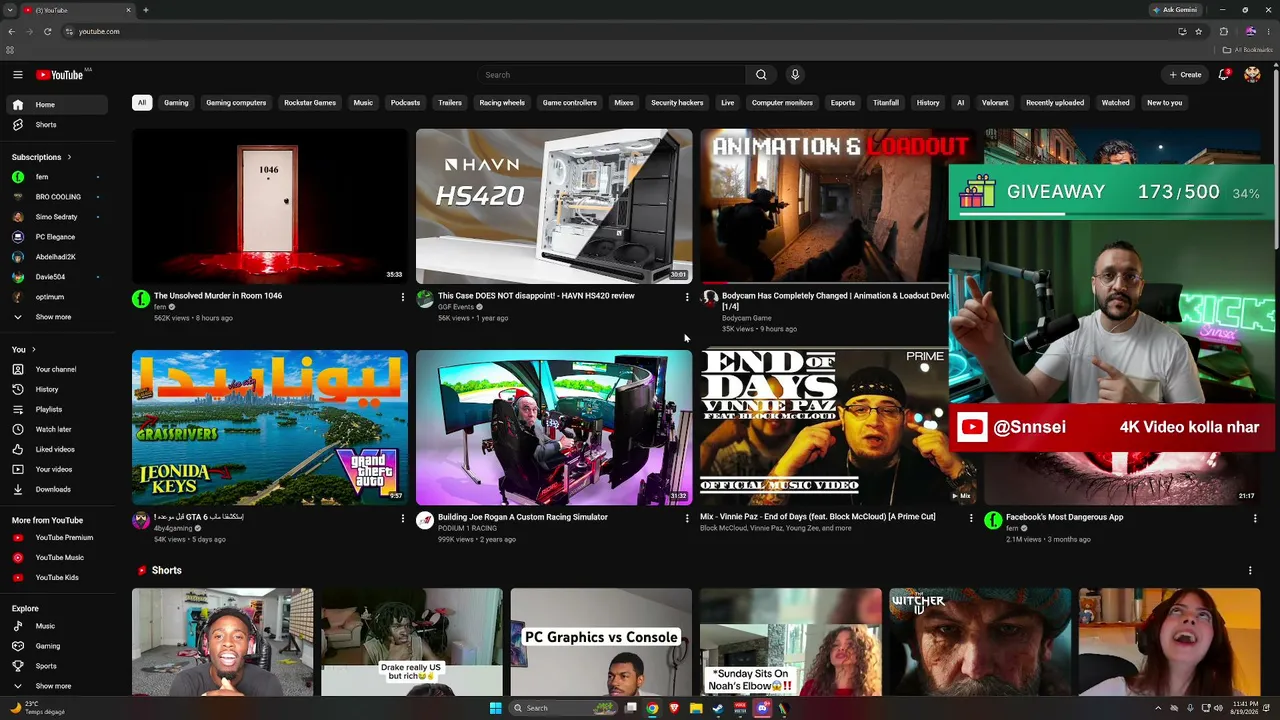Expand Show more under Explore
Image resolution: width=1280 pixels, height=720 pixels.
point(57,686)
